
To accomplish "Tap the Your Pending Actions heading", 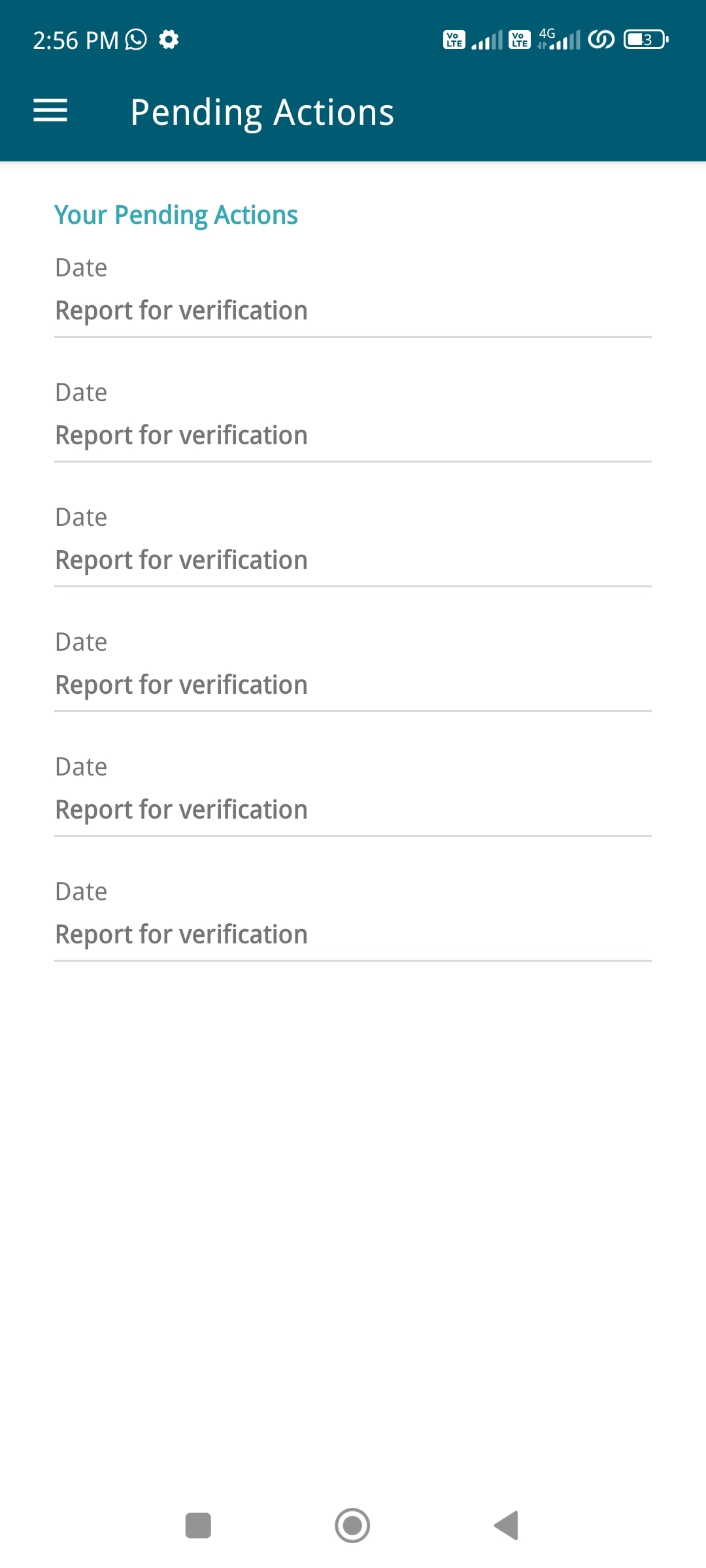I will 176,215.
